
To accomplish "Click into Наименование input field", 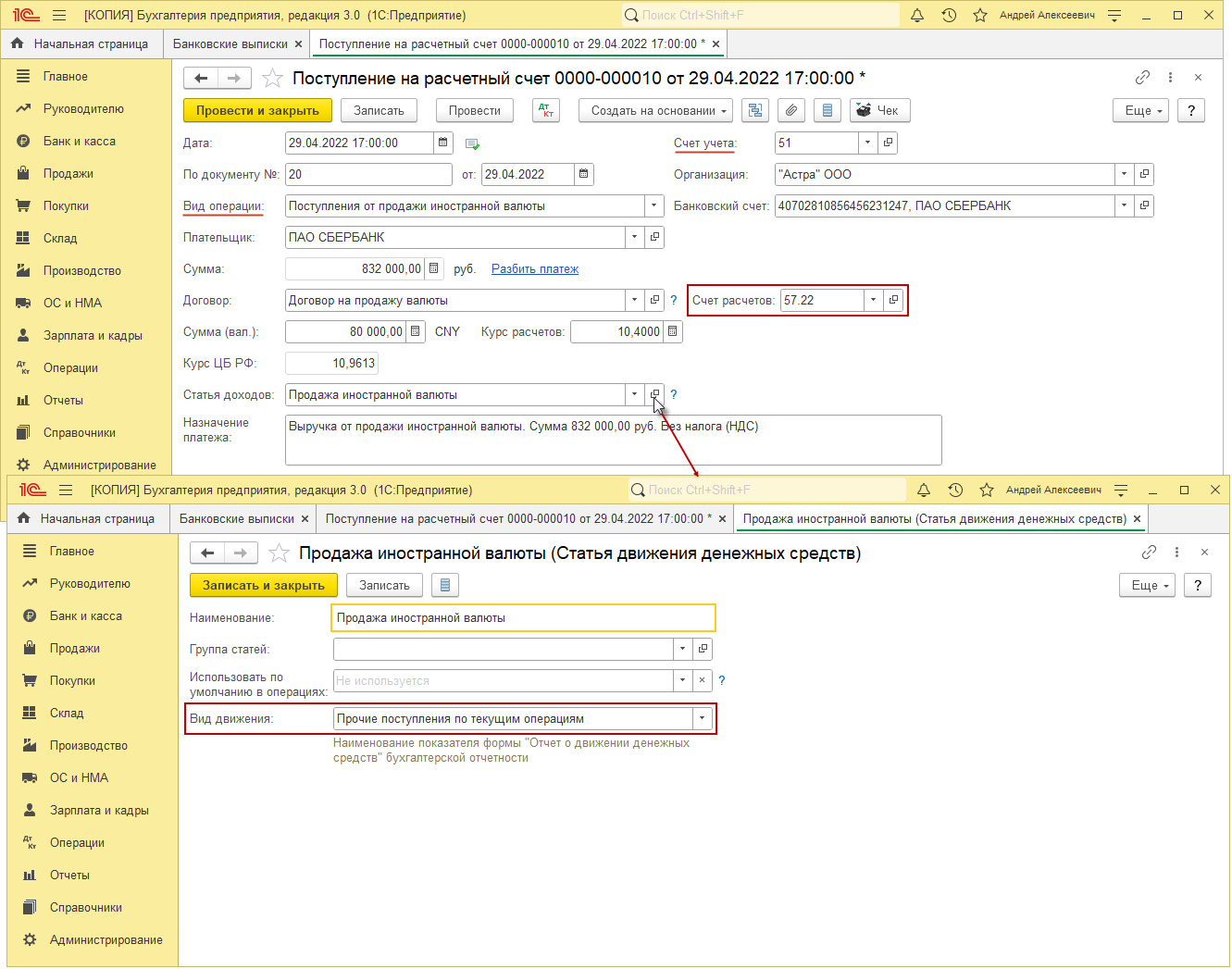I will 523,617.
